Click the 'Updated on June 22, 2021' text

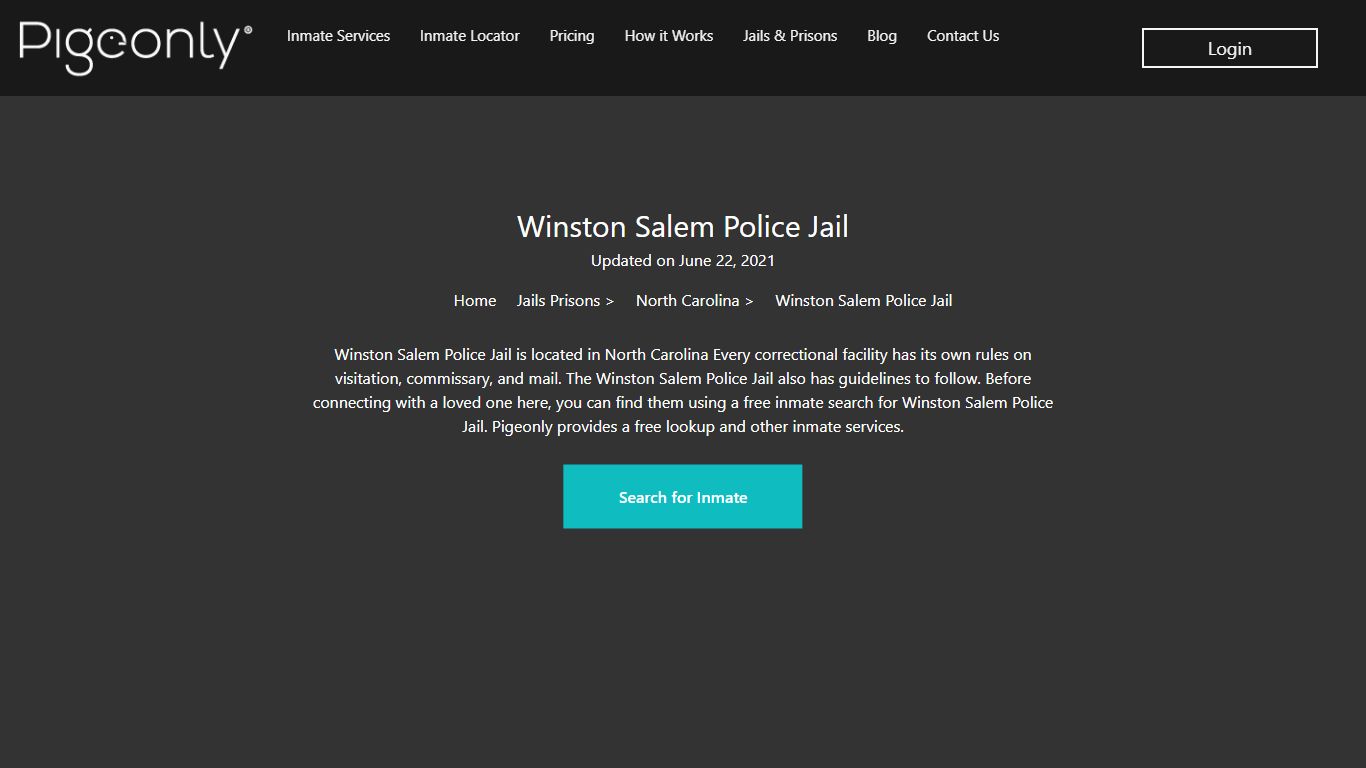pyautogui.click(x=683, y=261)
